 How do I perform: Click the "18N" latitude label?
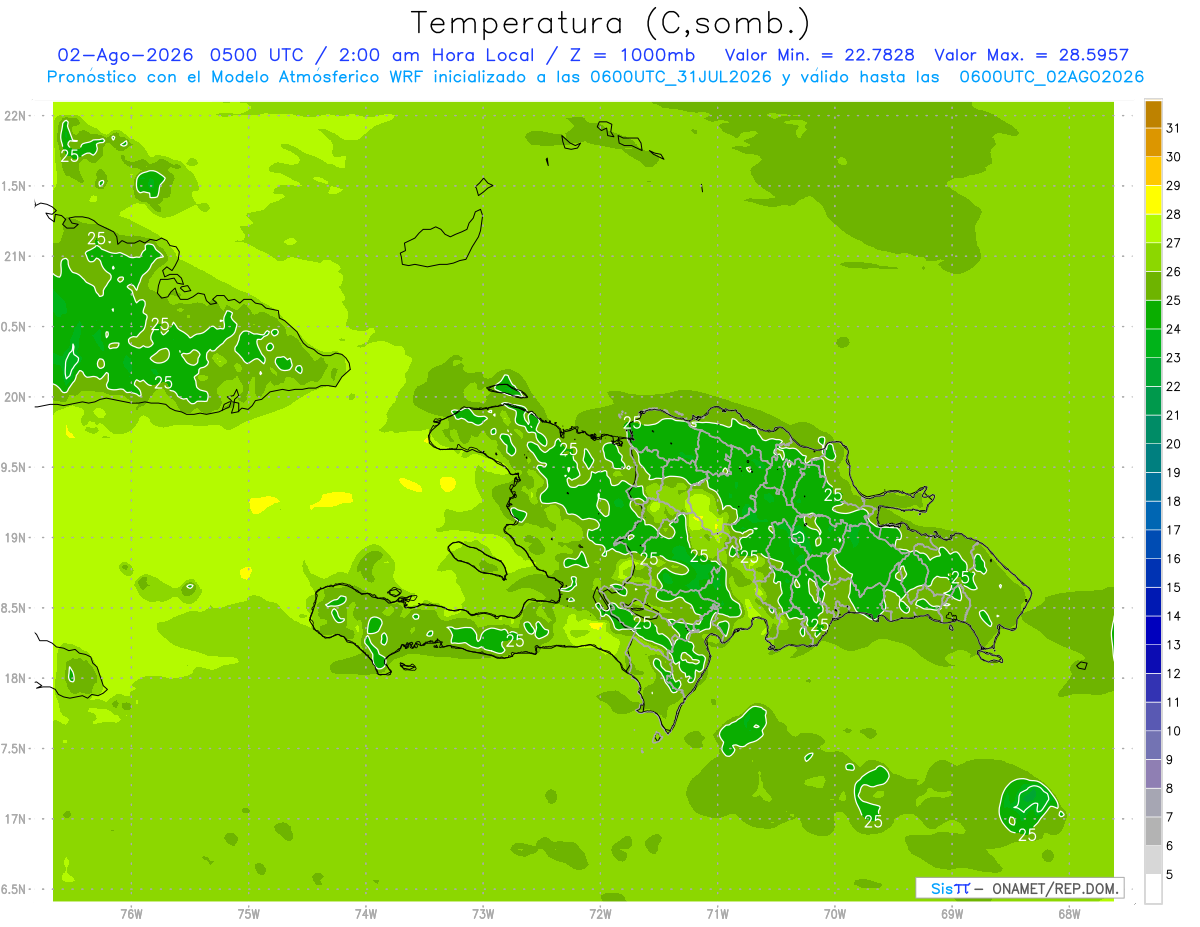click(x=15, y=678)
